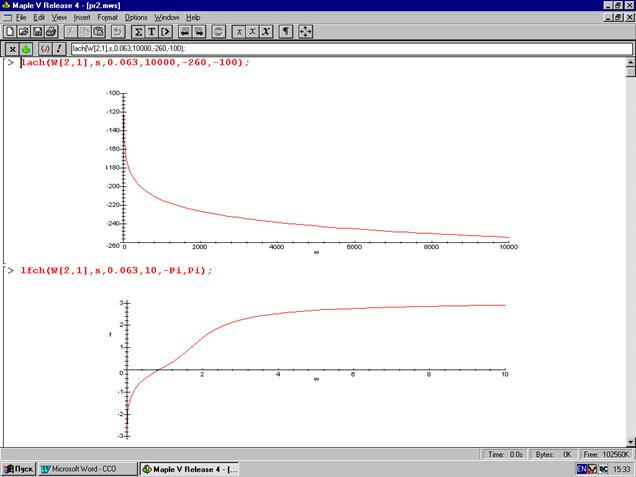This screenshot has width=636, height=477.
Task: Click the show nonprinting characters ¶ icon
Action: [287, 32]
